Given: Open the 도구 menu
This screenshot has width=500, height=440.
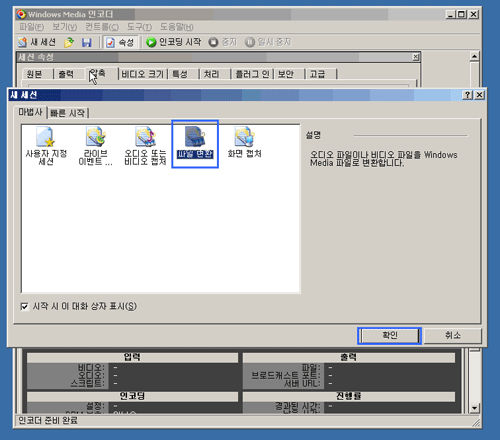Looking at the screenshot, I should (x=139, y=27).
